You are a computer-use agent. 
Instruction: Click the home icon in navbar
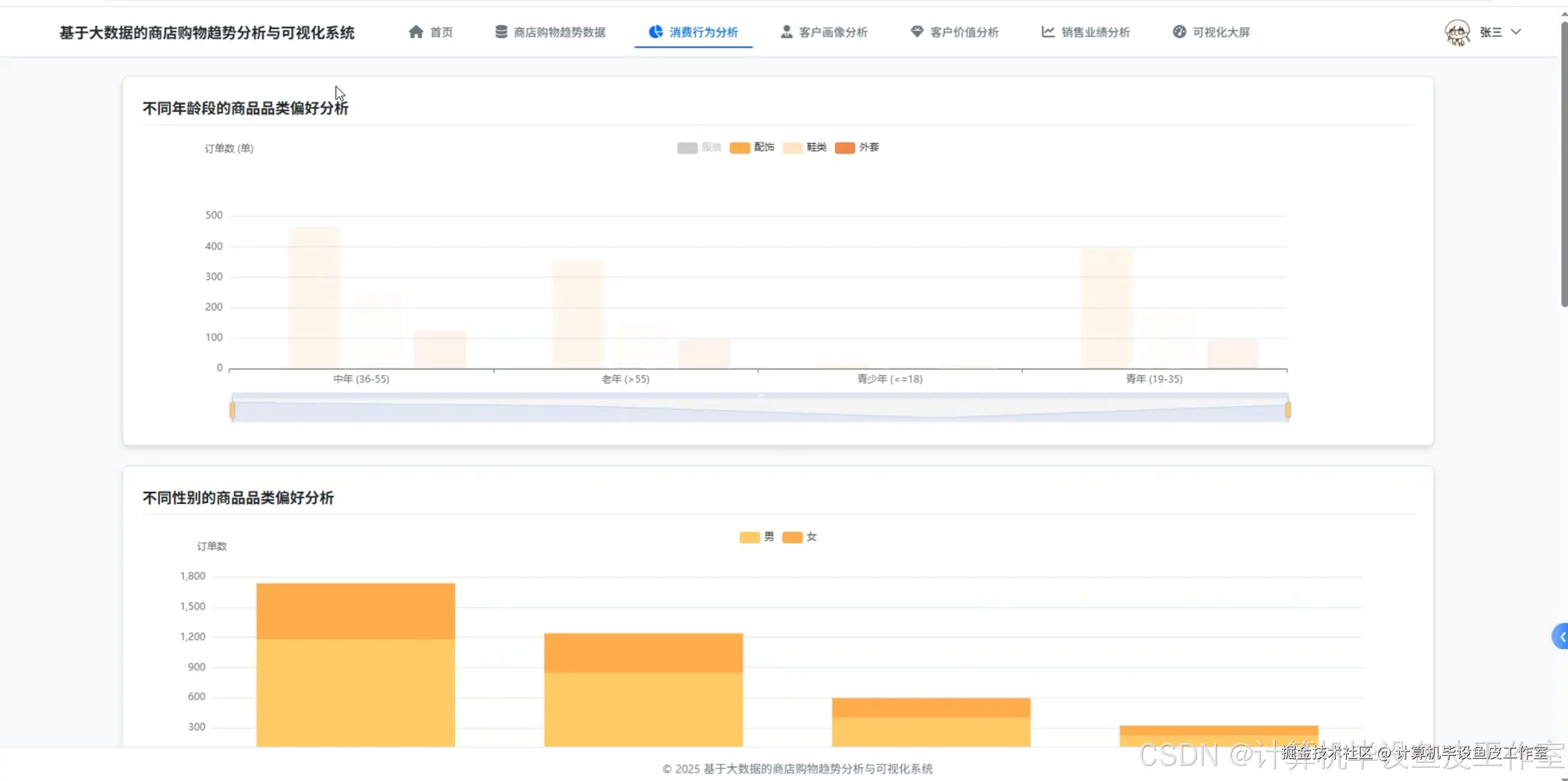pos(416,32)
